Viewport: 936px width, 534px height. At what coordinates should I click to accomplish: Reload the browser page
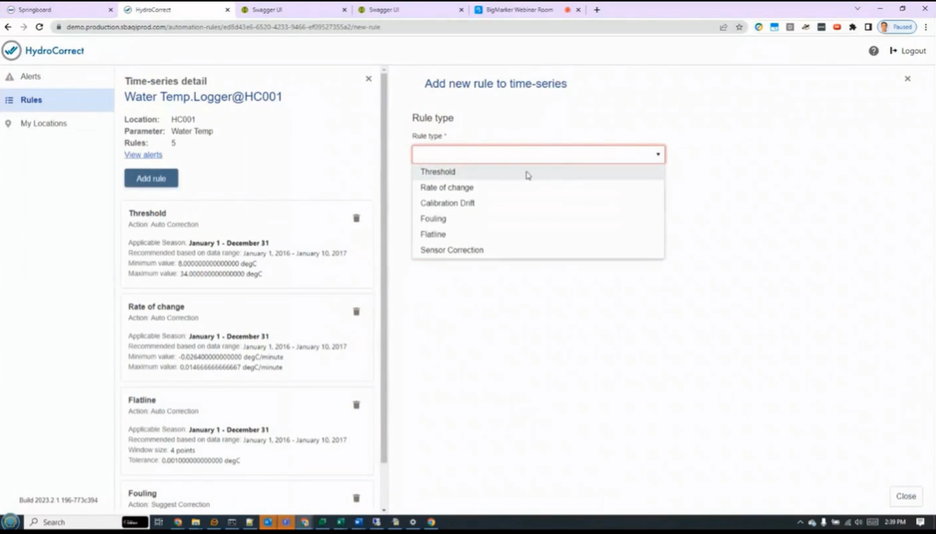point(39,27)
